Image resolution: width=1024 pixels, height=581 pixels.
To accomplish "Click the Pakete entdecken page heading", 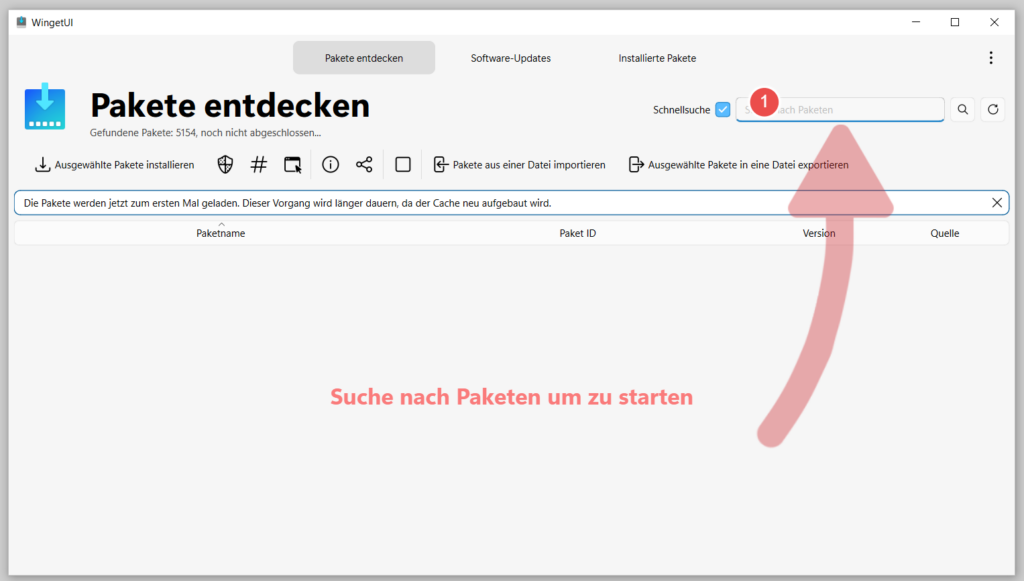I will [x=230, y=105].
